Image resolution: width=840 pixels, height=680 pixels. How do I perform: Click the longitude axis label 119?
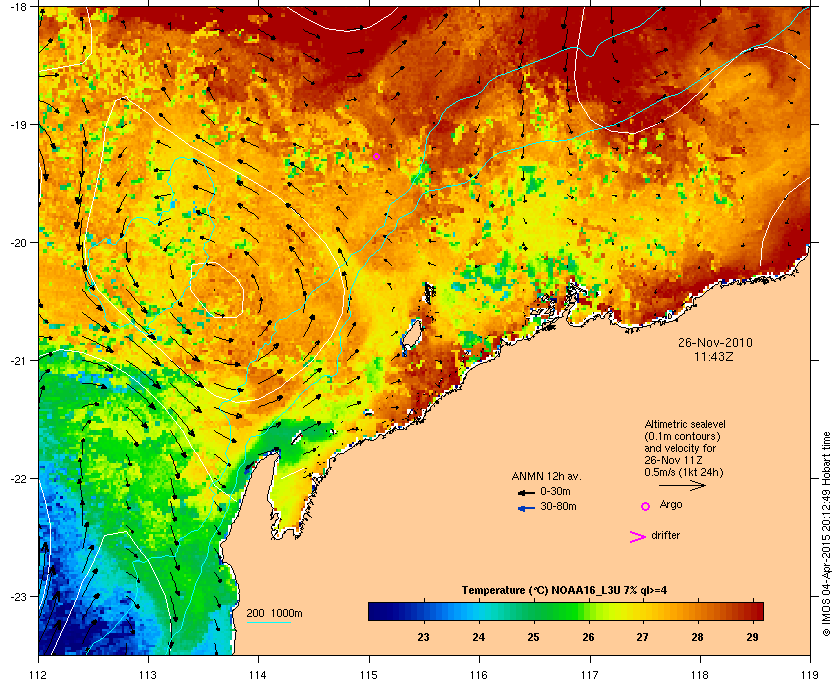(810, 674)
